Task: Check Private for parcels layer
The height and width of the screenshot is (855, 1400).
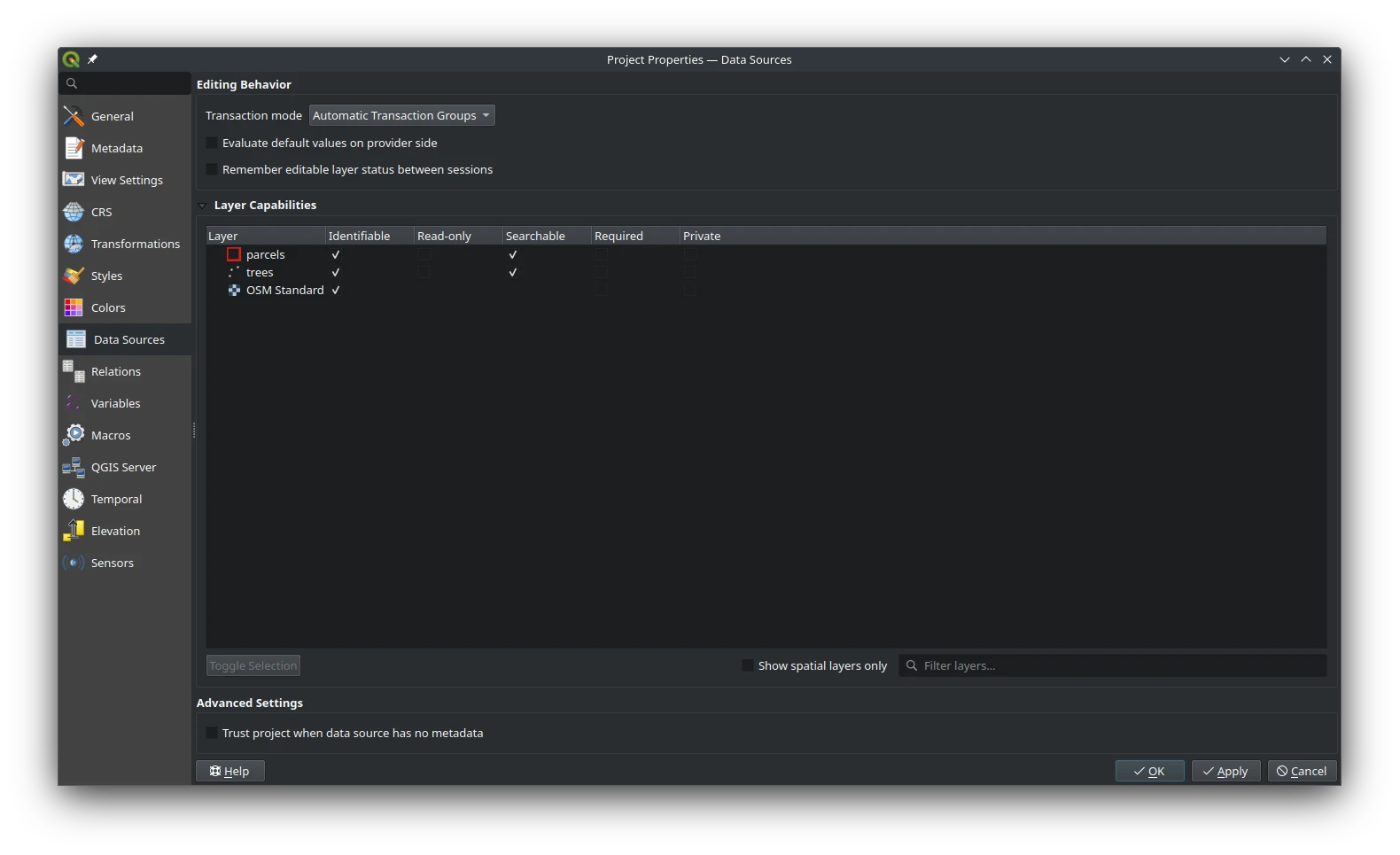Action: pyautogui.click(x=690, y=254)
